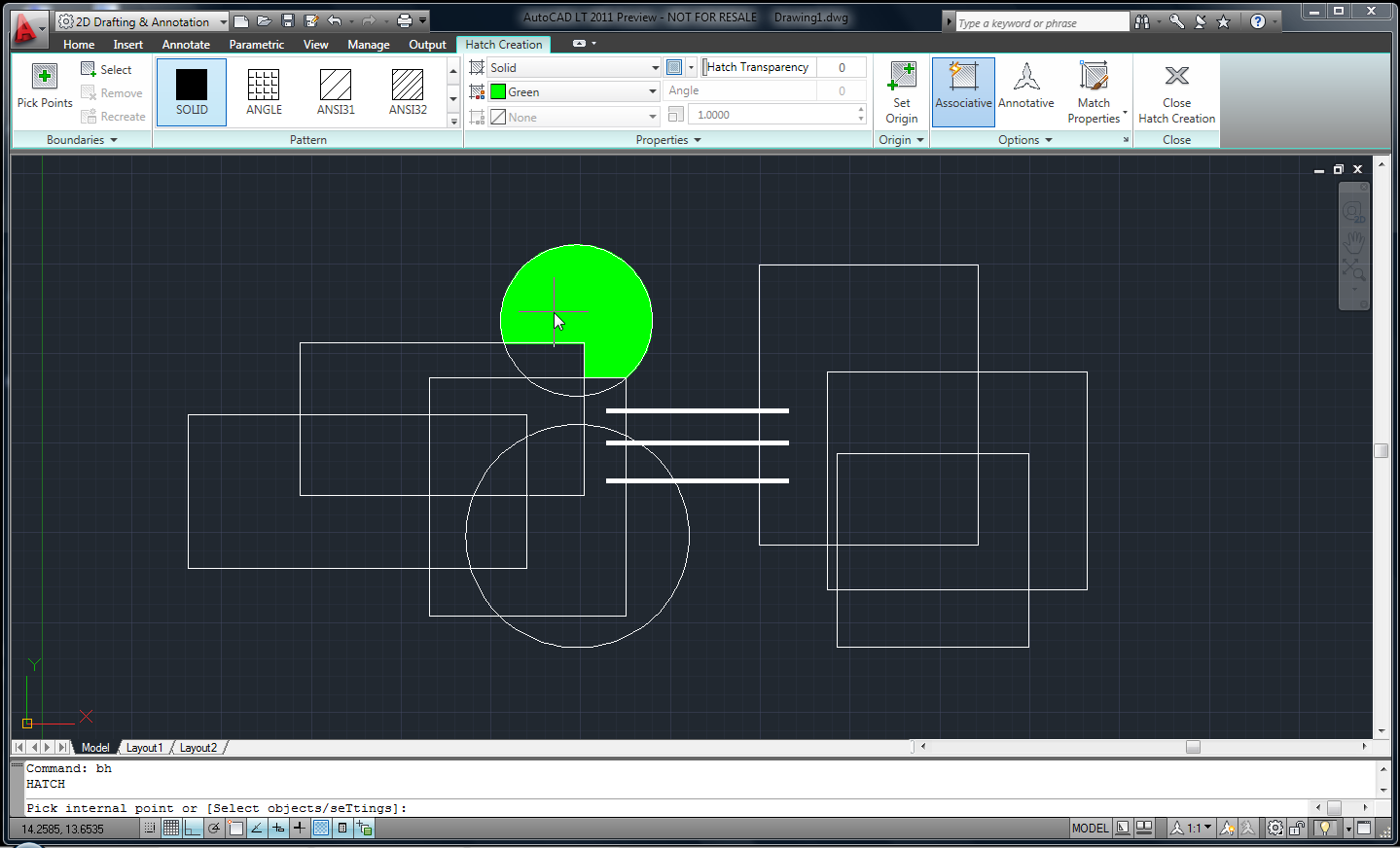Select the SOLID hatch pattern
Screen dimensions: 1400x848
tap(192, 91)
